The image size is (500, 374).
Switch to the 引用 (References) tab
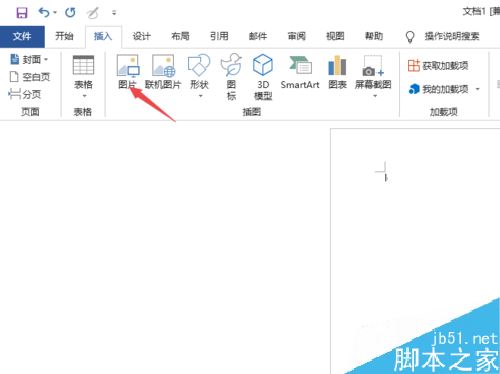219,36
